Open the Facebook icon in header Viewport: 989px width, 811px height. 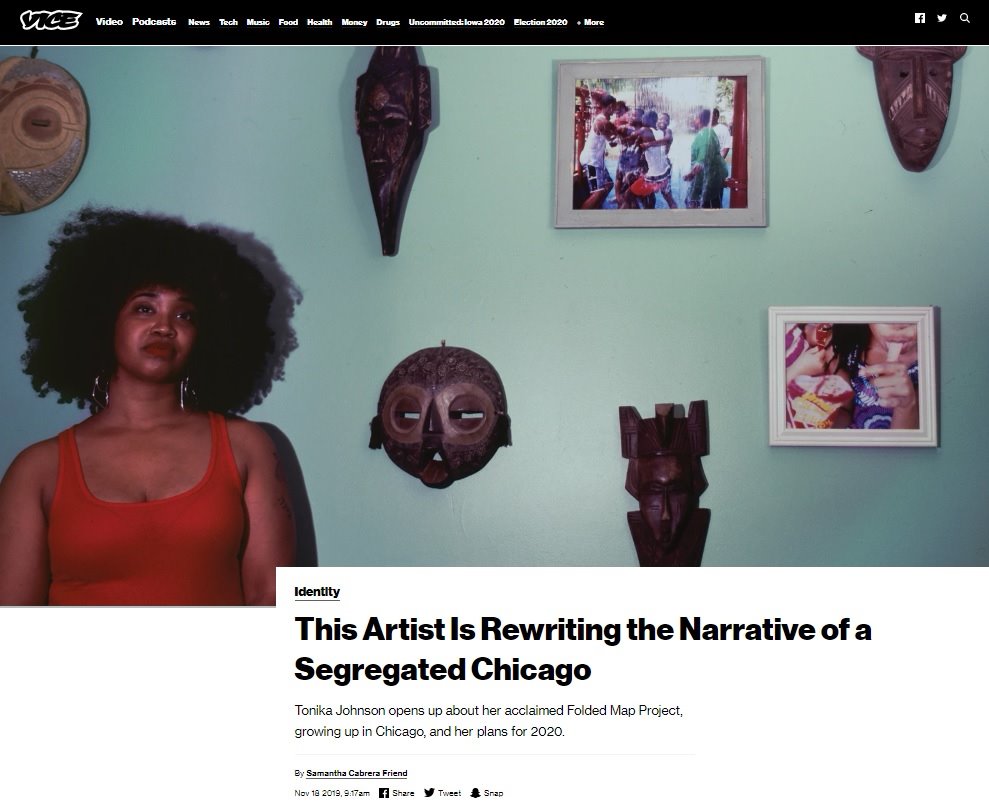pyautogui.click(x=920, y=18)
